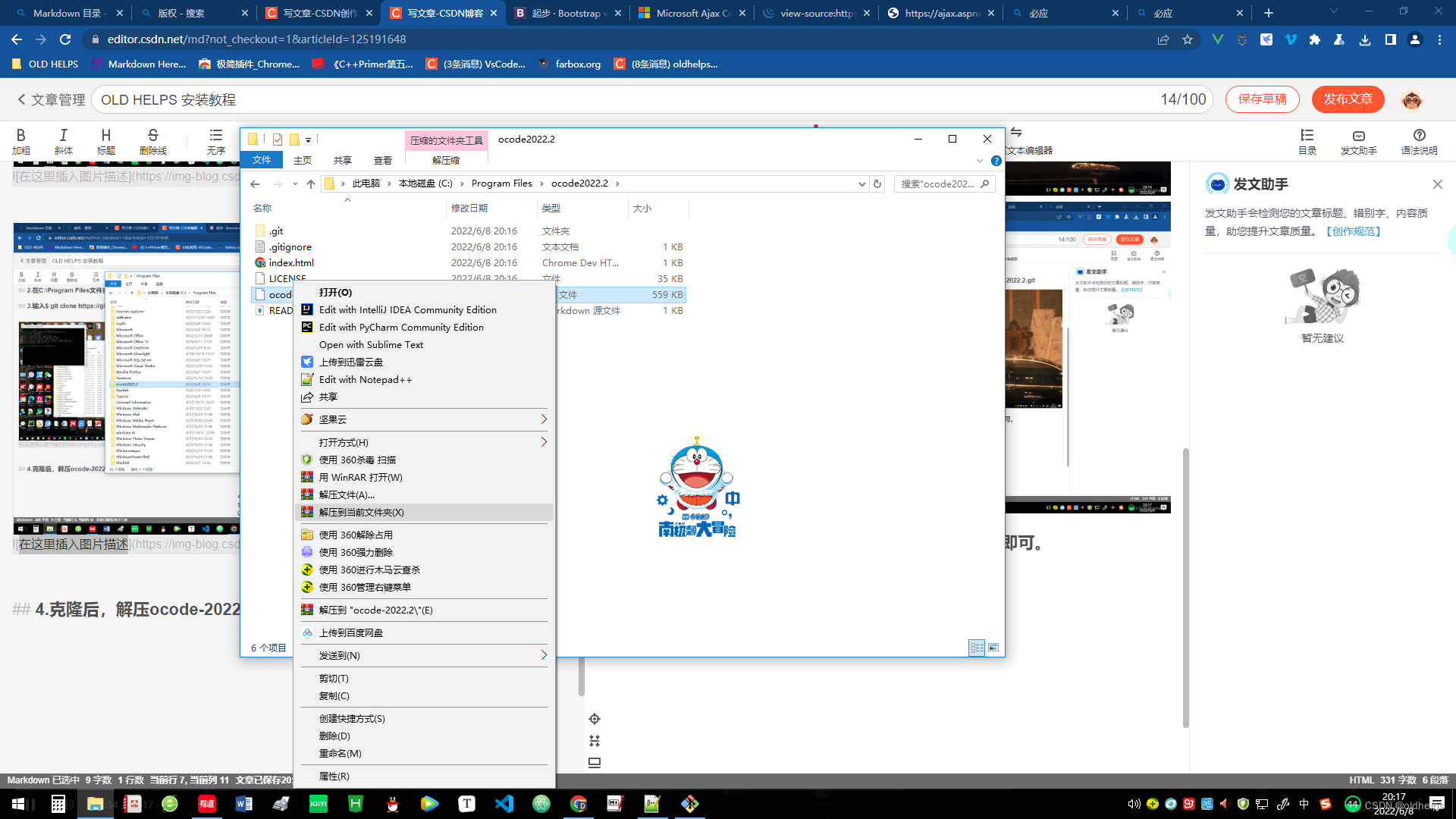Open the Explorer address bar dropdown

tap(861, 184)
